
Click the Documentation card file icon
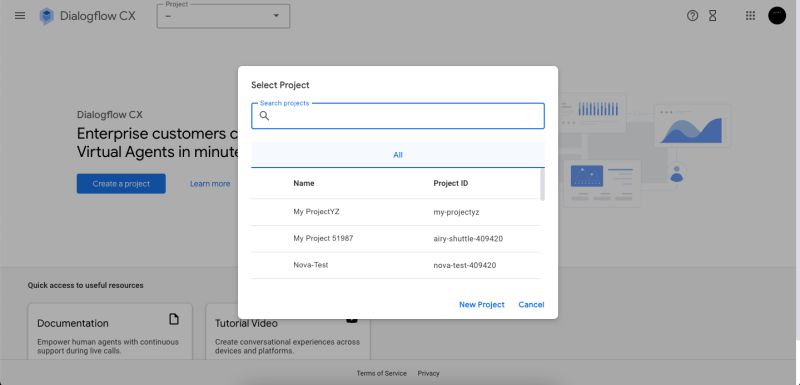coord(174,319)
